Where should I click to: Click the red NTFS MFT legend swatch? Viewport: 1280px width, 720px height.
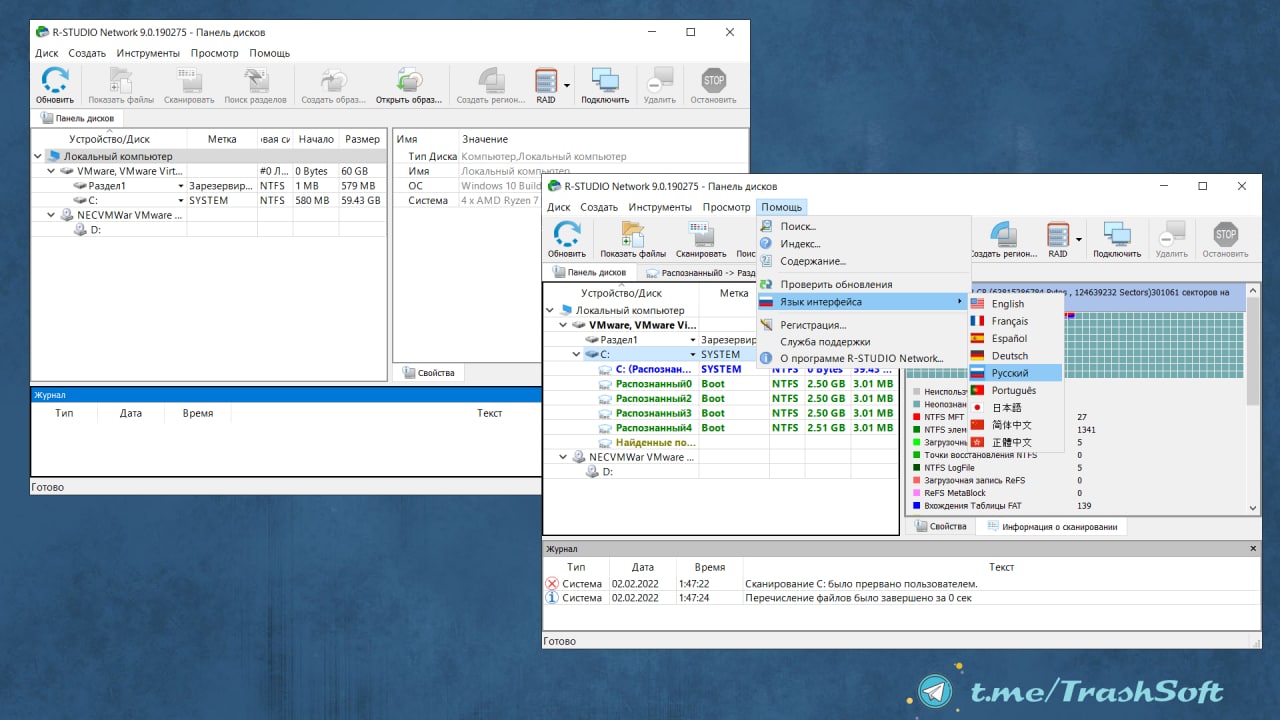click(x=916, y=417)
